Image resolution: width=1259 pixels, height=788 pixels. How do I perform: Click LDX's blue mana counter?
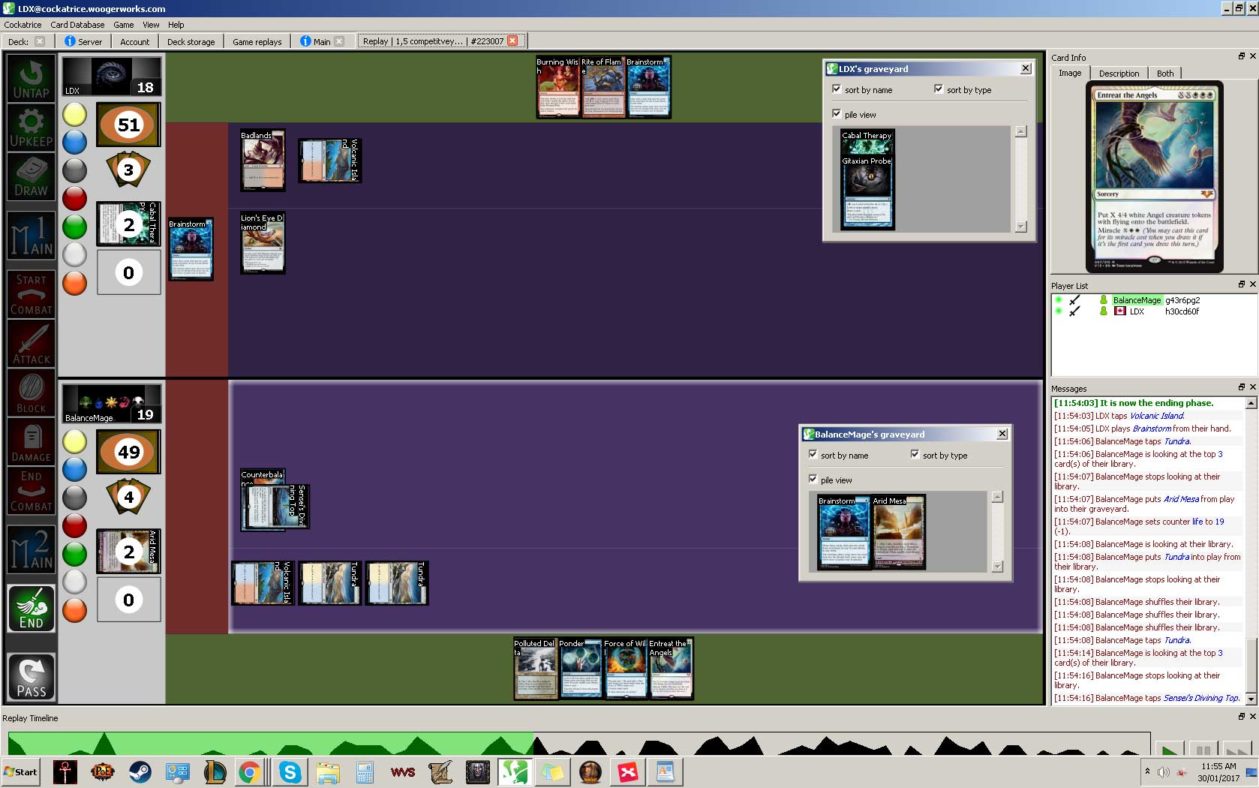click(75, 142)
